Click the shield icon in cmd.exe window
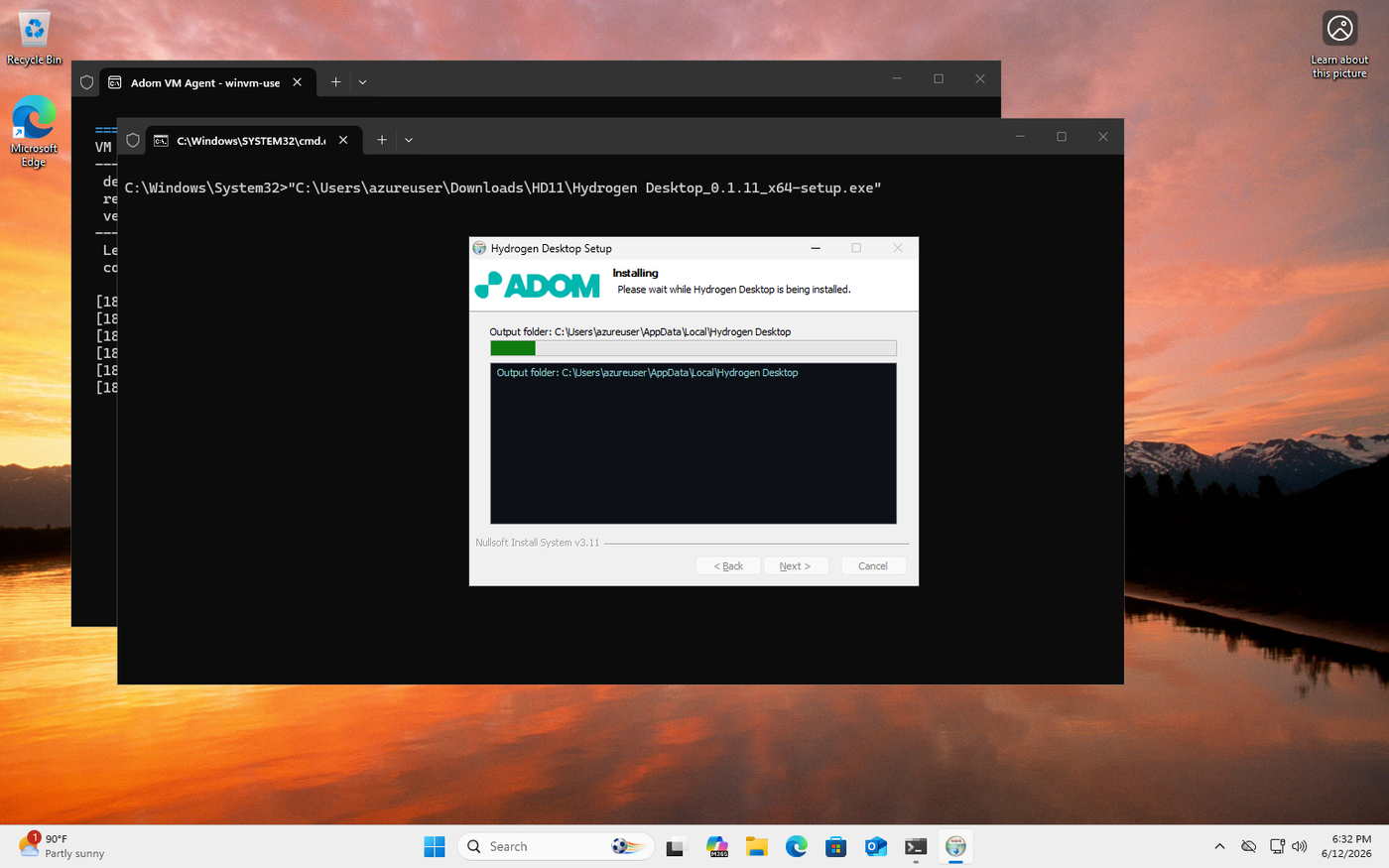This screenshot has width=1389, height=868. point(133,140)
